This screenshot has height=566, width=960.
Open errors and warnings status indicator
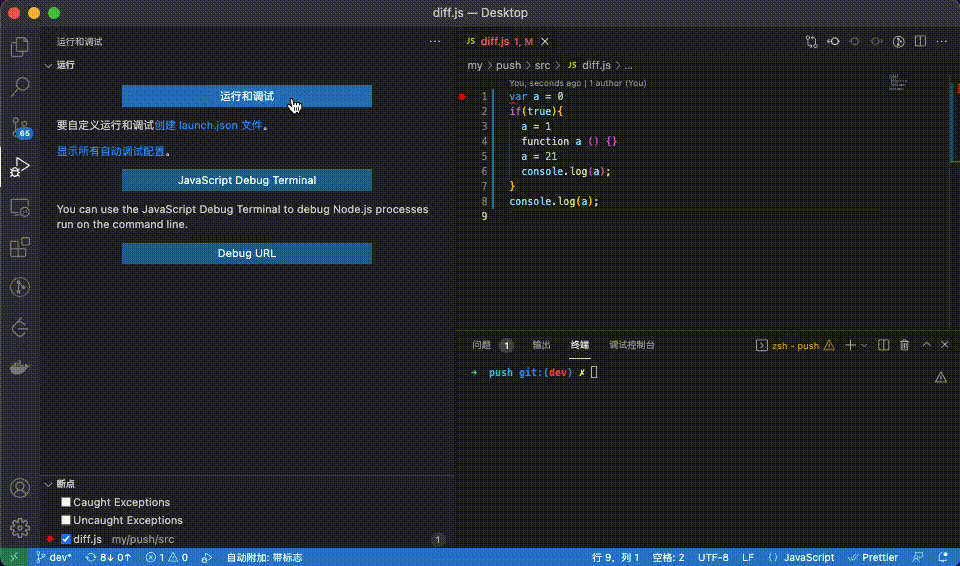click(x=167, y=557)
